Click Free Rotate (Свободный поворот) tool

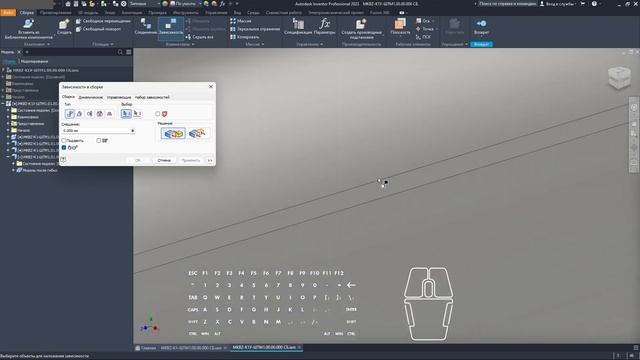pos(98,29)
